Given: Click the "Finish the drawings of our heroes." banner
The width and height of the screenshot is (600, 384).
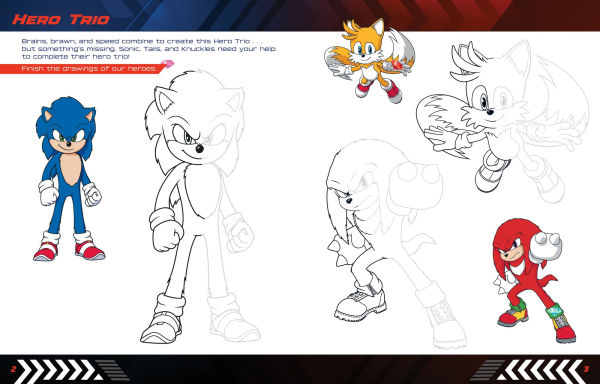Looking at the screenshot, I should 83,69.
